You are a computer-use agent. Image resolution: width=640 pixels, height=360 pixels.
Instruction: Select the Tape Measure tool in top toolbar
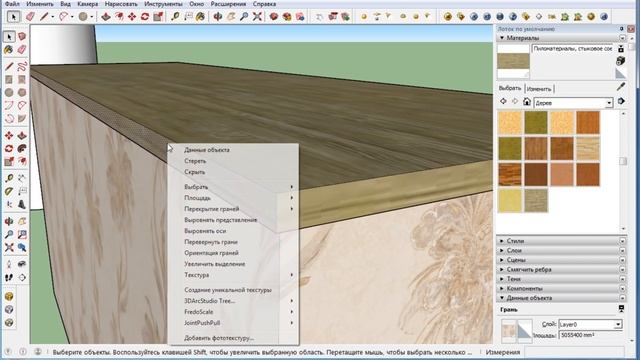coord(175,16)
